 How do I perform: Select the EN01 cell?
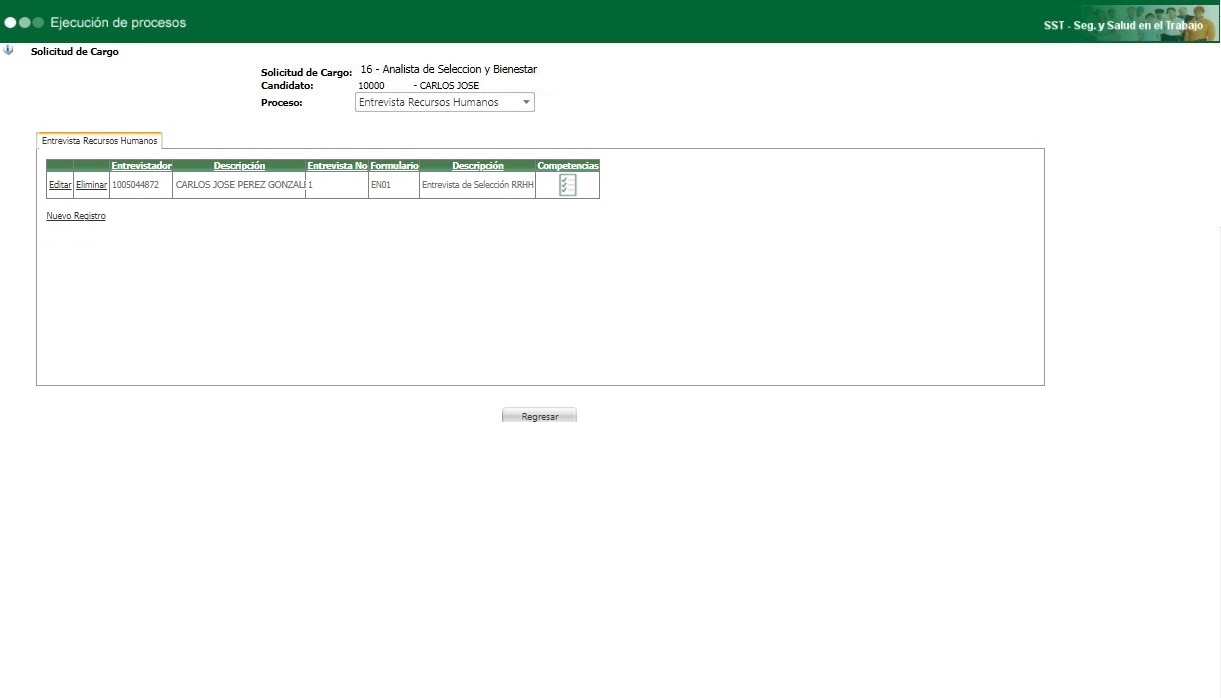(394, 185)
